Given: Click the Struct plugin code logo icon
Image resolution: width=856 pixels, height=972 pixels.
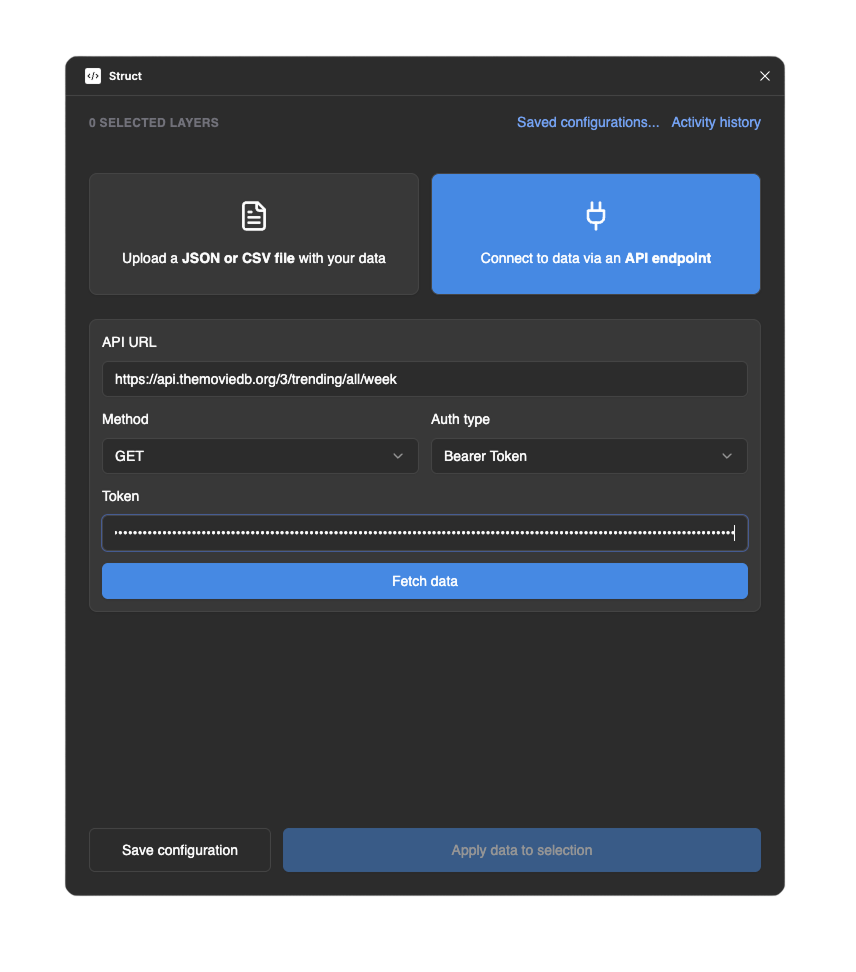Looking at the screenshot, I should 94,76.
